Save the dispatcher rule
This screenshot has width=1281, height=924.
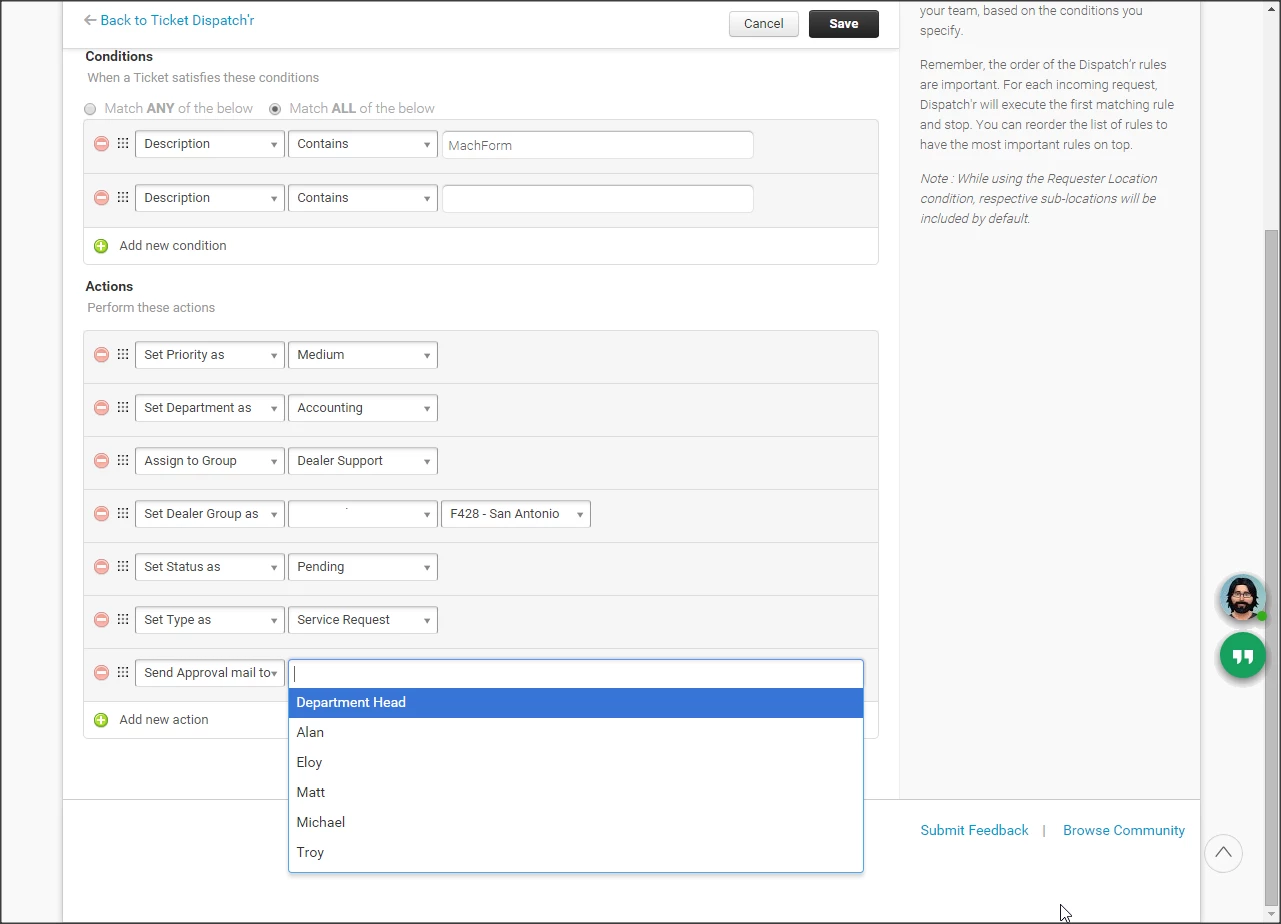844,24
